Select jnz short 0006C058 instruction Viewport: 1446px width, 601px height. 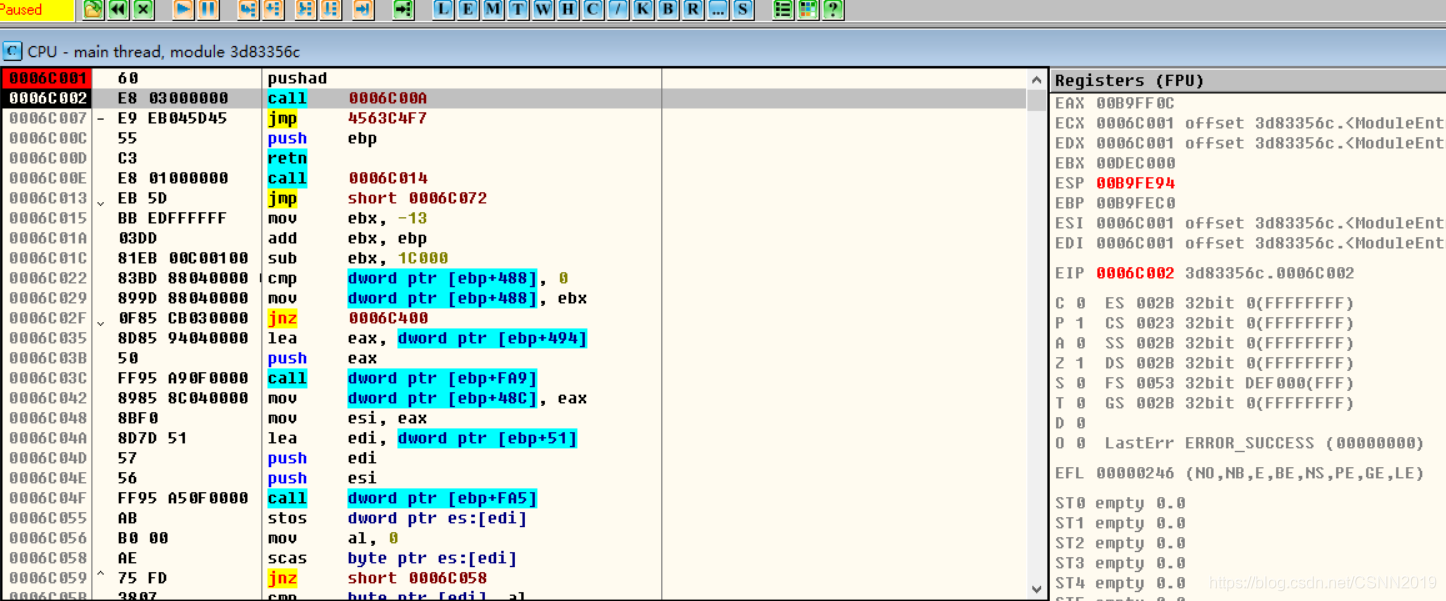(513, 578)
